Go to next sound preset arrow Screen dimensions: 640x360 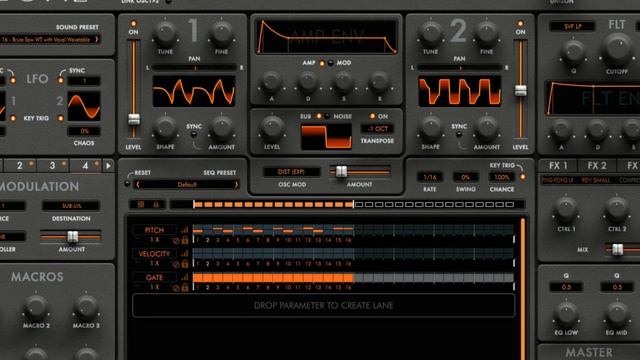(x=97, y=39)
